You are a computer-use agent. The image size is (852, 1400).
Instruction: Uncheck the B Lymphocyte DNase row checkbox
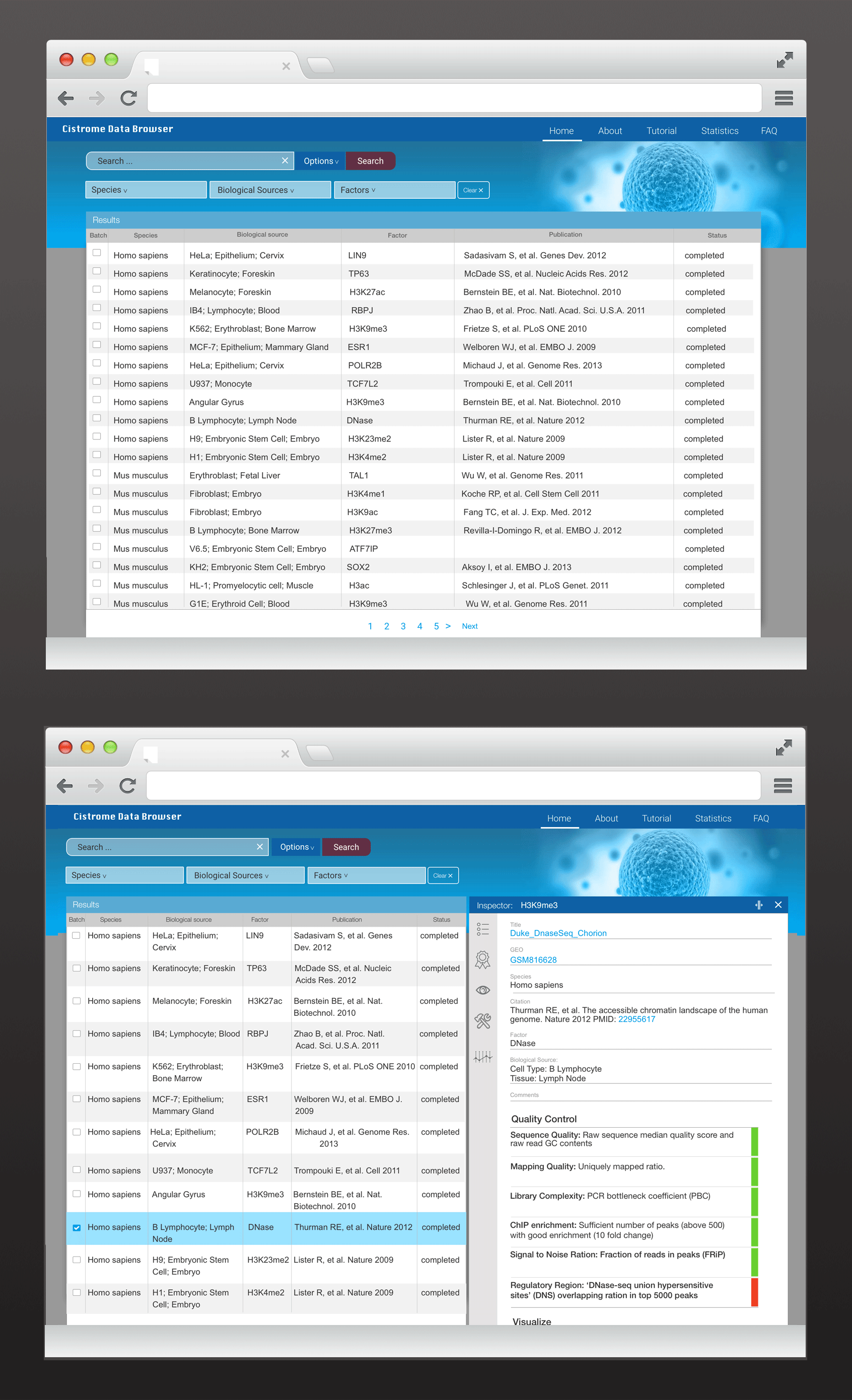[x=77, y=1228]
